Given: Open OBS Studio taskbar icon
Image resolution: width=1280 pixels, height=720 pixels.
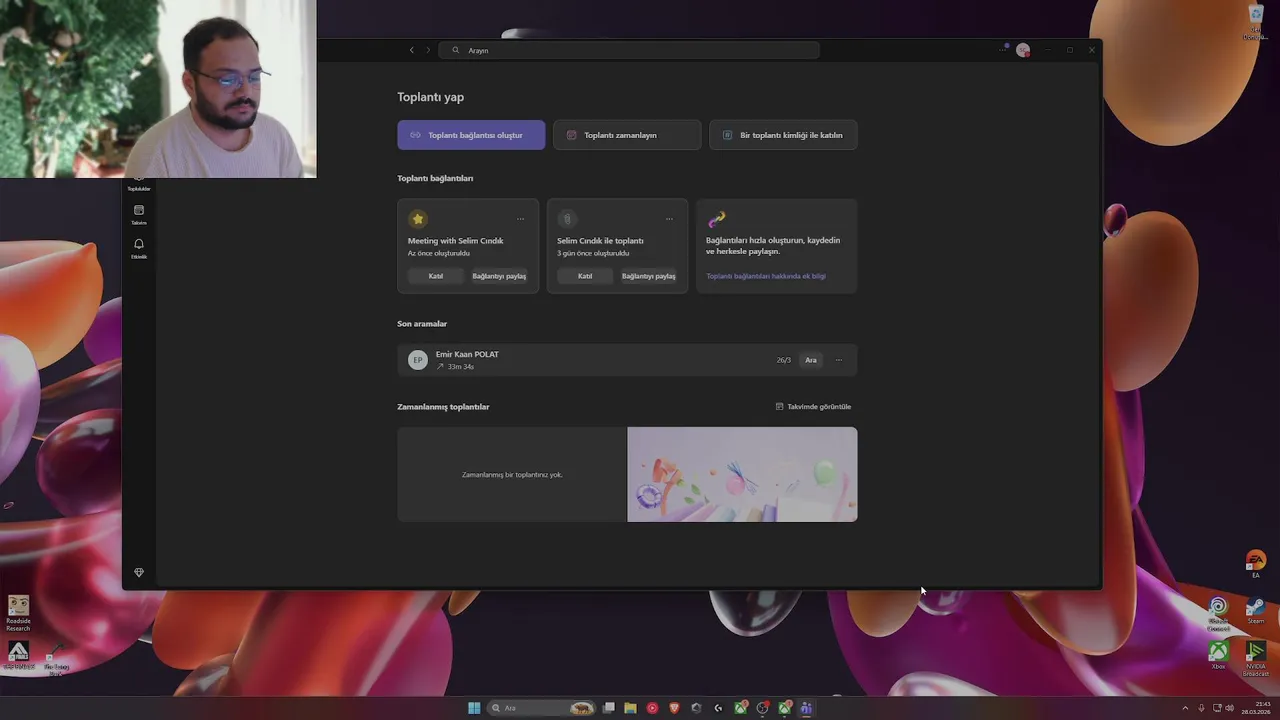Looking at the screenshot, I should point(762,708).
